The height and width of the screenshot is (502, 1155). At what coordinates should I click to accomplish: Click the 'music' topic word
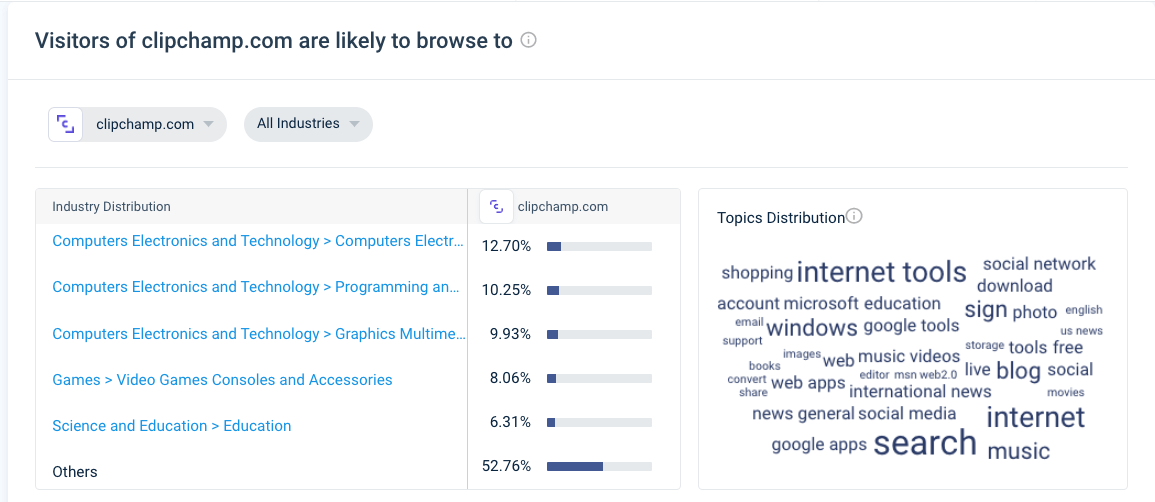pos(1018,450)
